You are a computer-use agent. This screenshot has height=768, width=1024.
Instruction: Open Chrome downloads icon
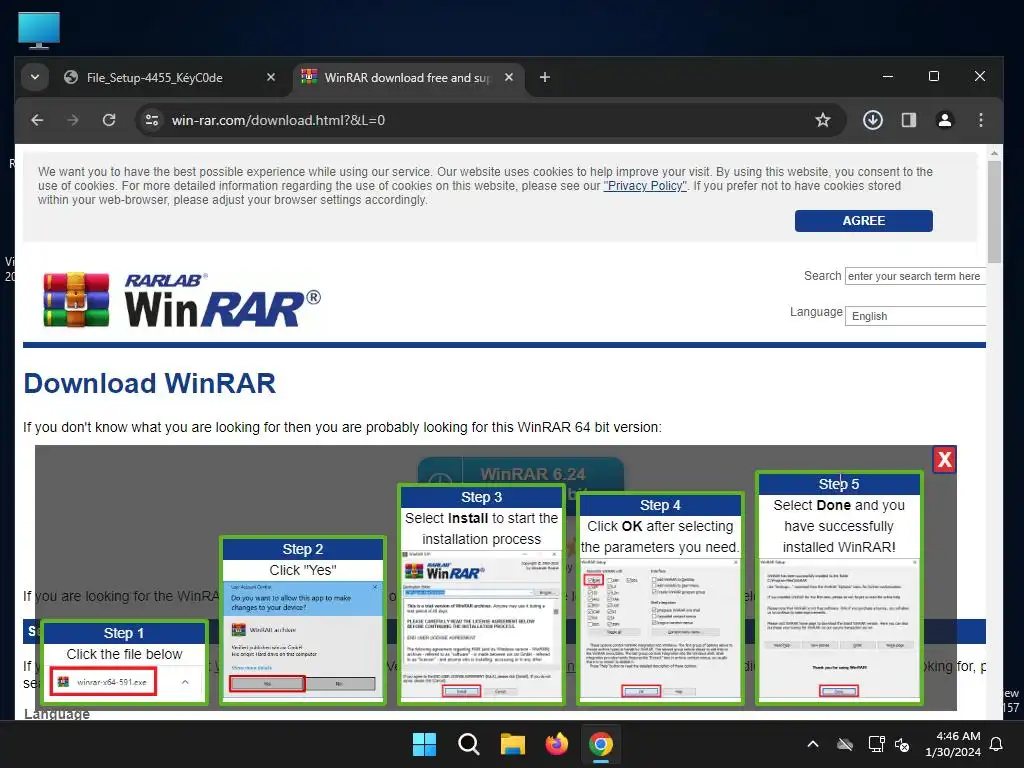872,120
